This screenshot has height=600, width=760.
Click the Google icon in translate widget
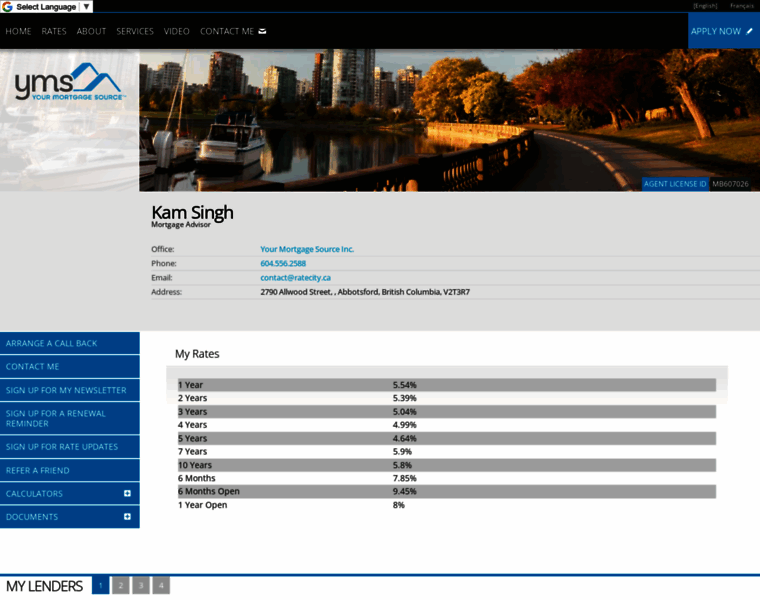[x=8, y=7]
